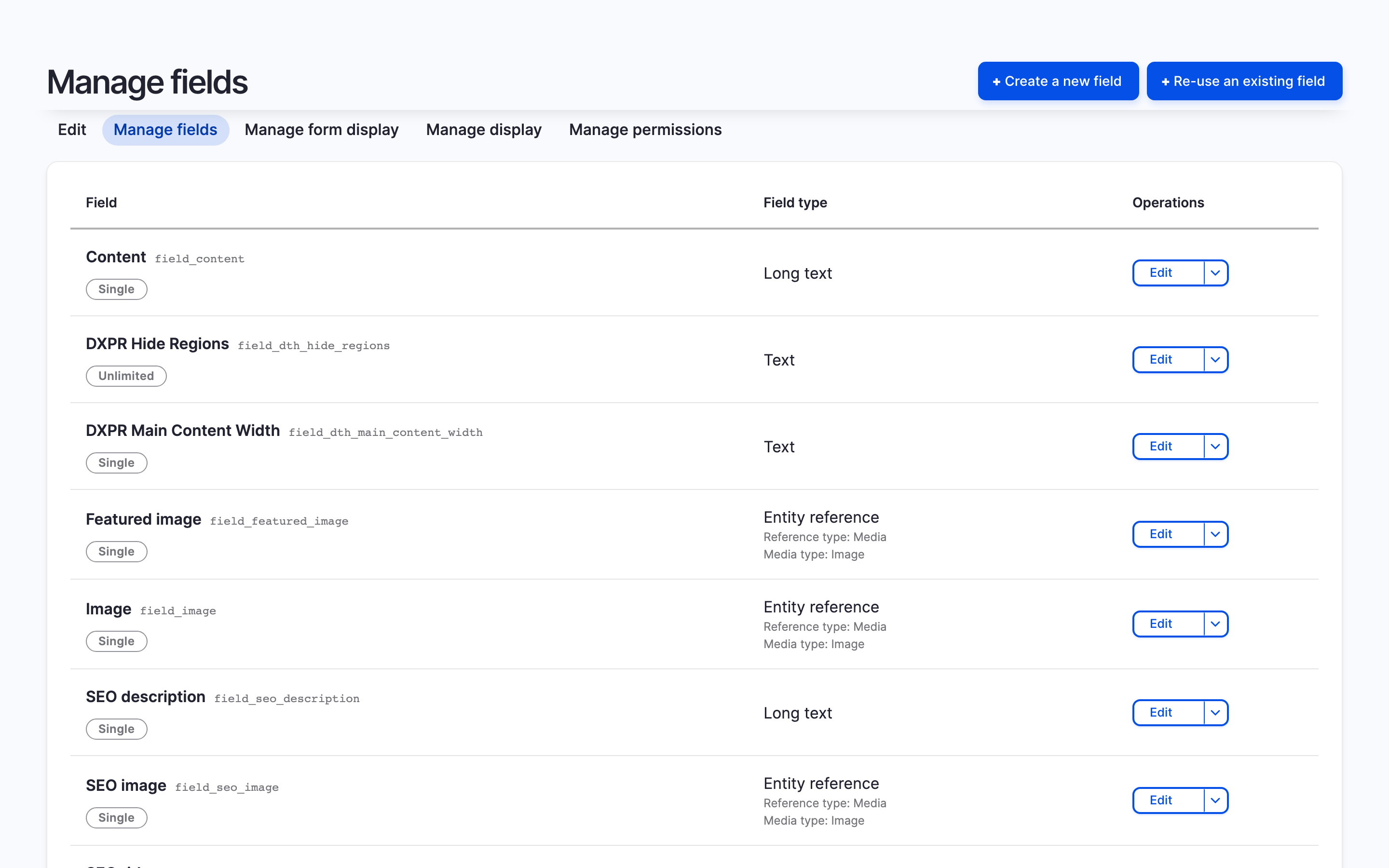The image size is (1389, 868).
Task: Click the field_seo_description machine name
Action: click(287, 699)
